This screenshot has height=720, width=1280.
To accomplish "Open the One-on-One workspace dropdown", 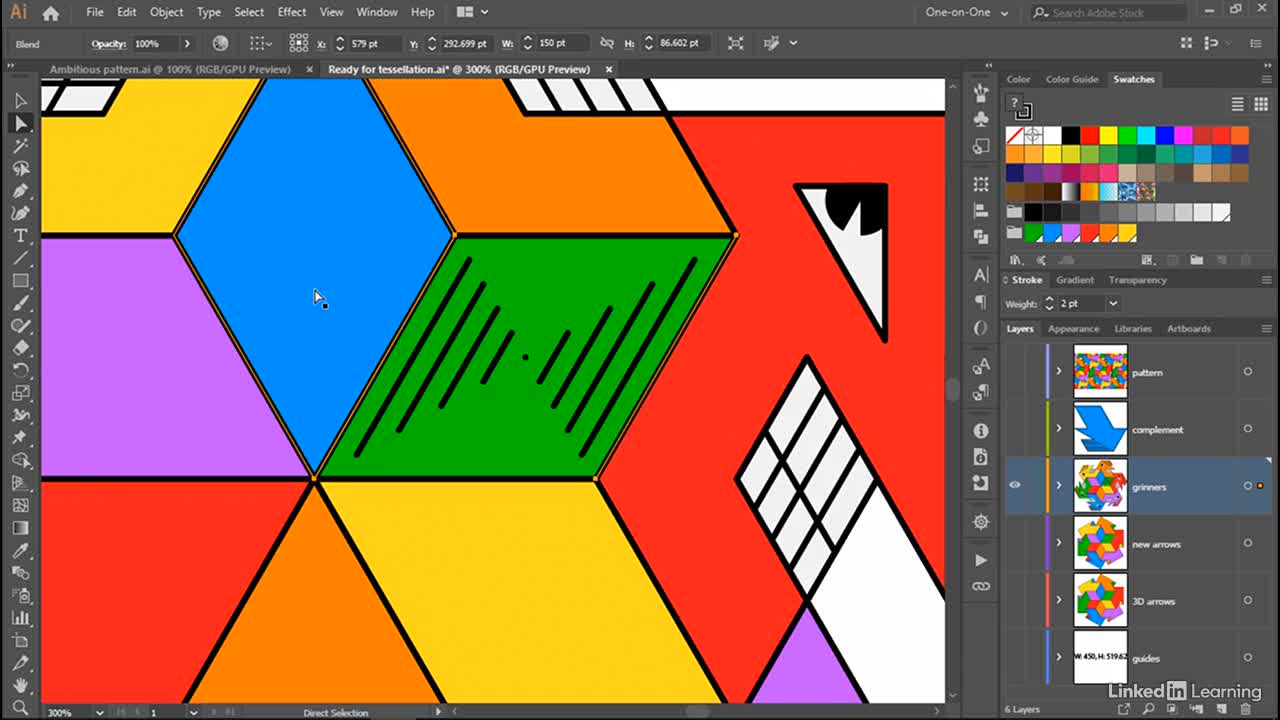I will pyautogui.click(x=966, y=12).
